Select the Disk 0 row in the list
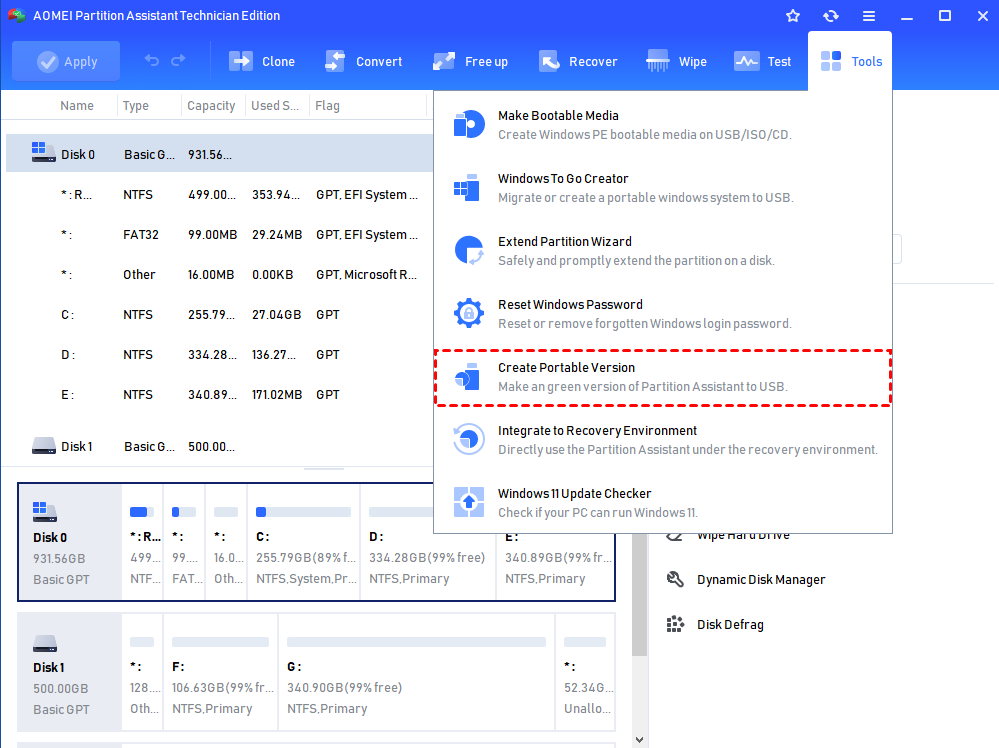The height and width of the screenshot is (748, 999). pos(220,154)
